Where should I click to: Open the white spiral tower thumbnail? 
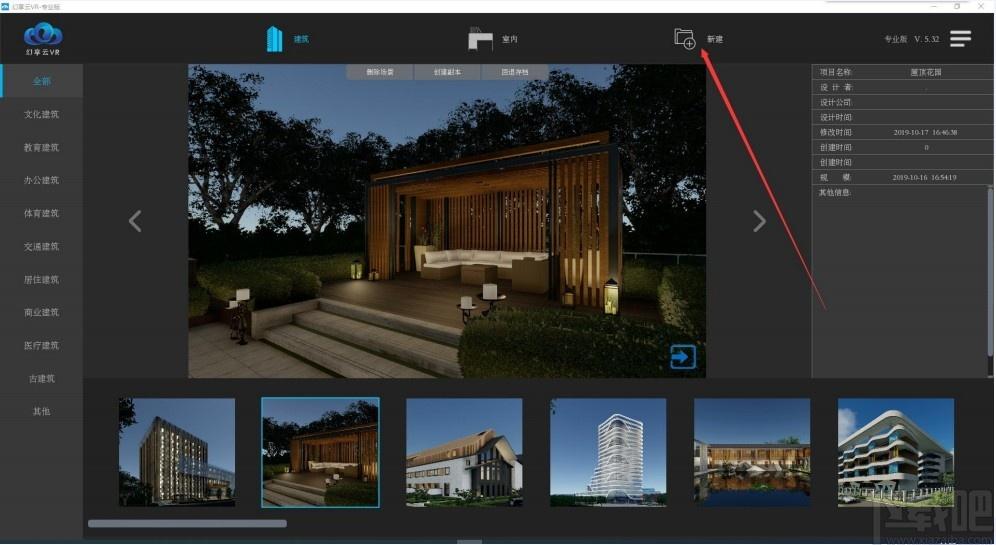[x=608, y=452]
